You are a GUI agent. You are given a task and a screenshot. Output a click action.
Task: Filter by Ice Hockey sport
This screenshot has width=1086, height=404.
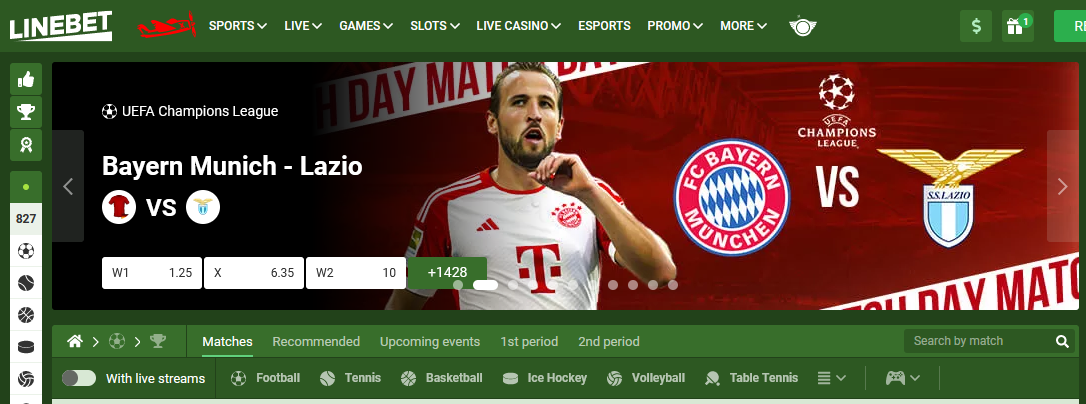544,378
